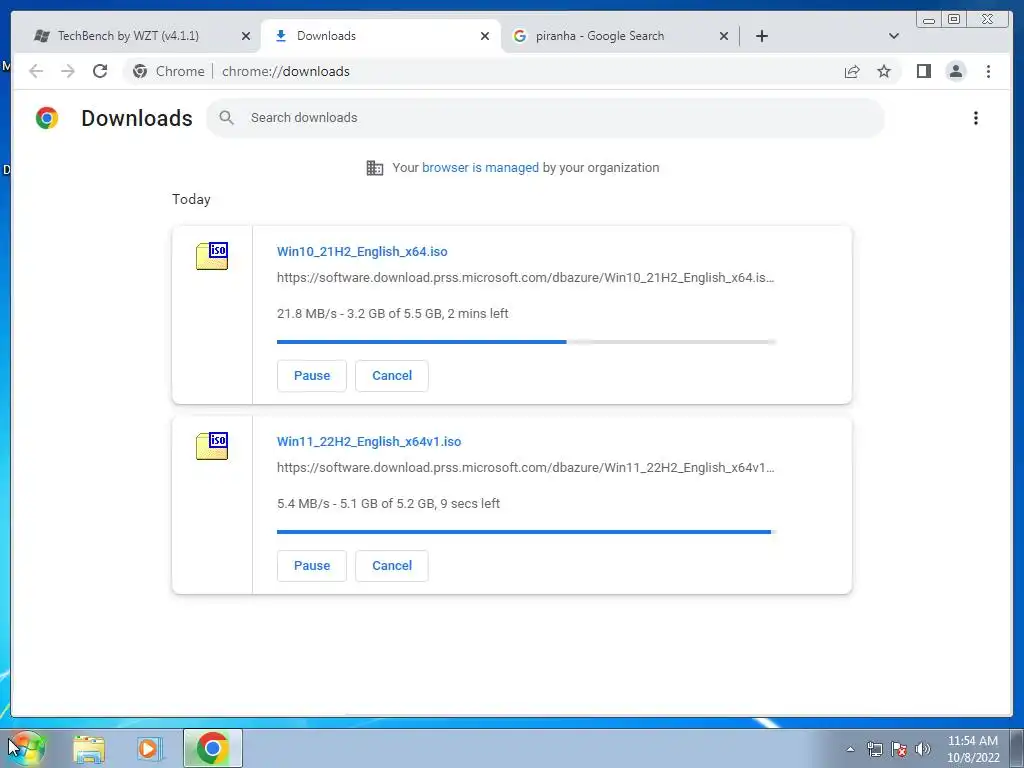Open the Win11_22H2_English_x64v1.iso file link

[369, 441]
